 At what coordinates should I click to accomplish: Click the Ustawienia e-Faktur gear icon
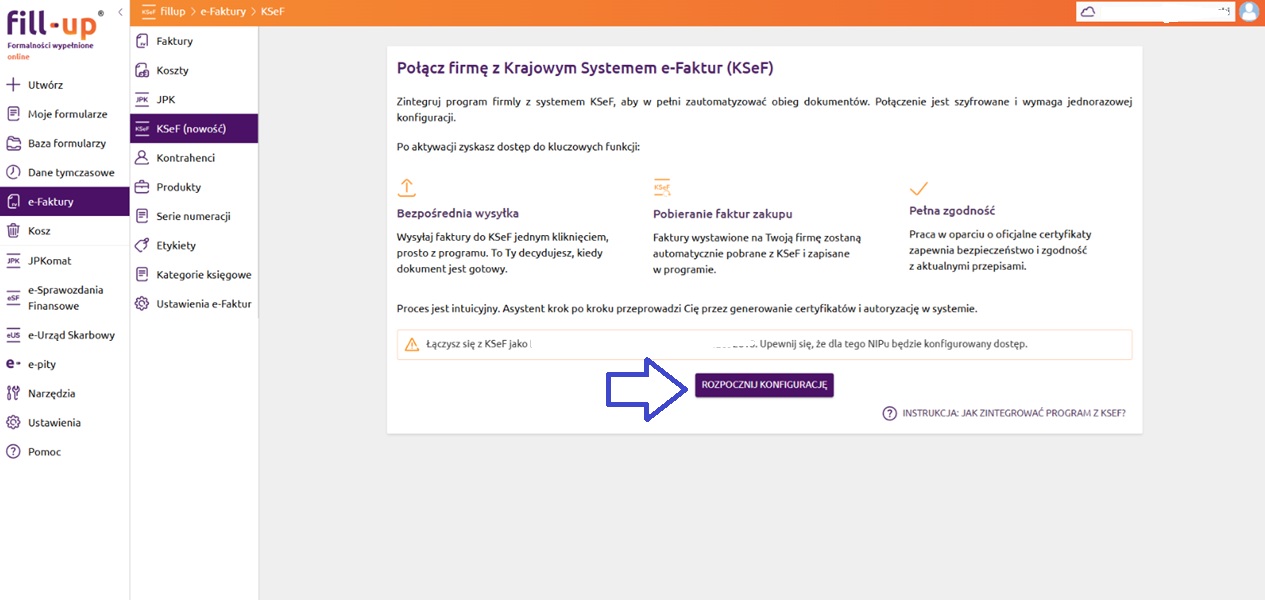coord(142,304)
